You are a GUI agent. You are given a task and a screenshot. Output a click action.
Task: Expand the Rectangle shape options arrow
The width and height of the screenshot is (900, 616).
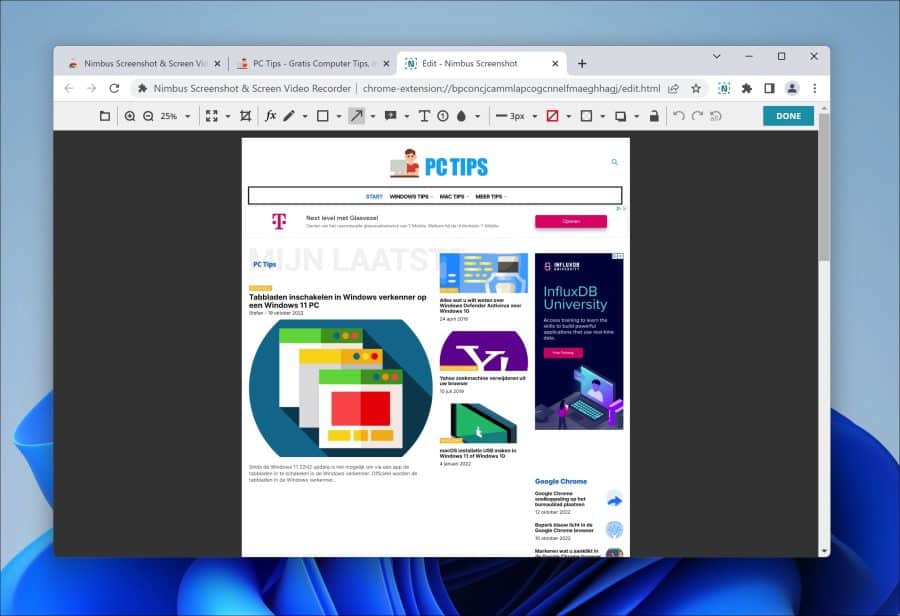click(339, 116)
